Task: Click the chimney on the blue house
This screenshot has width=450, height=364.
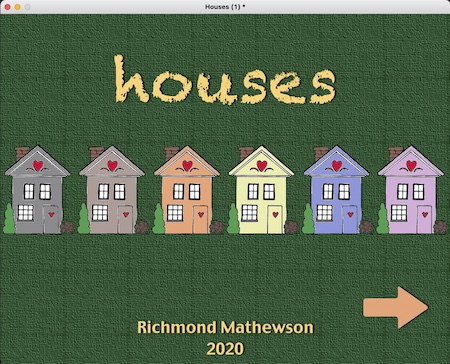Action: tap(321, 153)
